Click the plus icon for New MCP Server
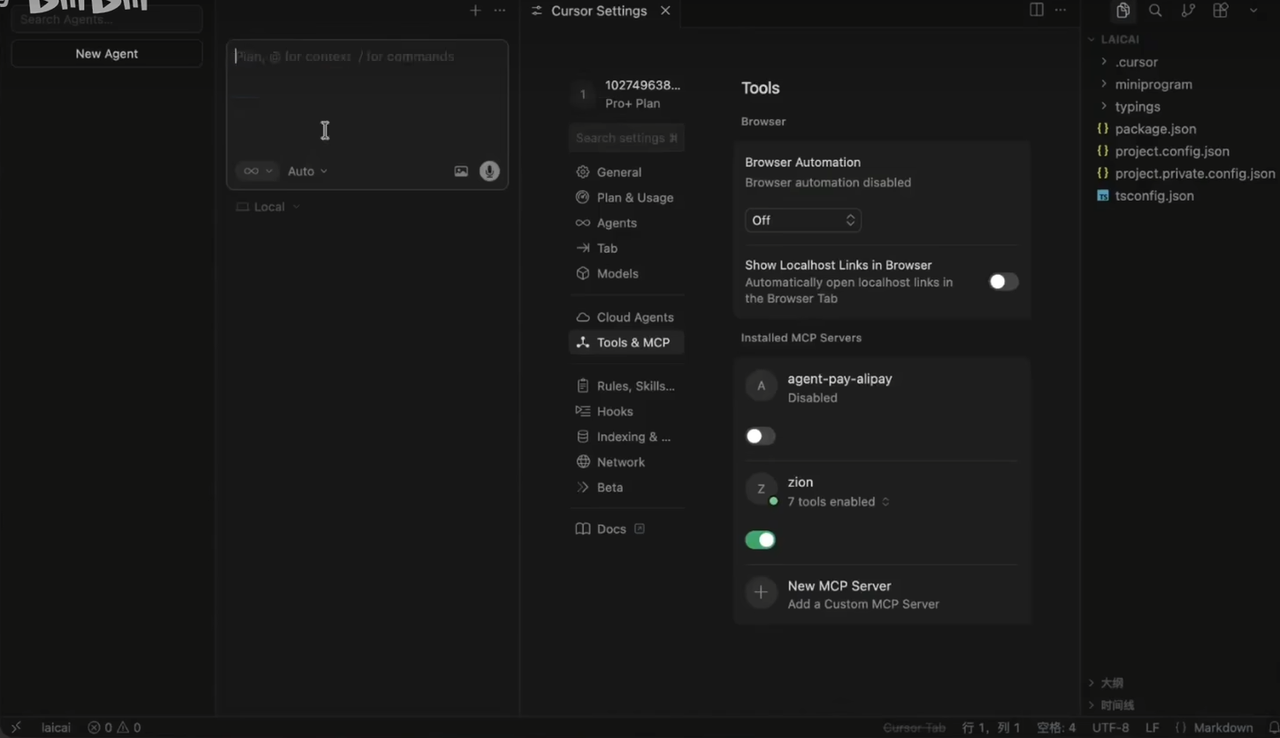 [x=761, y=593]
